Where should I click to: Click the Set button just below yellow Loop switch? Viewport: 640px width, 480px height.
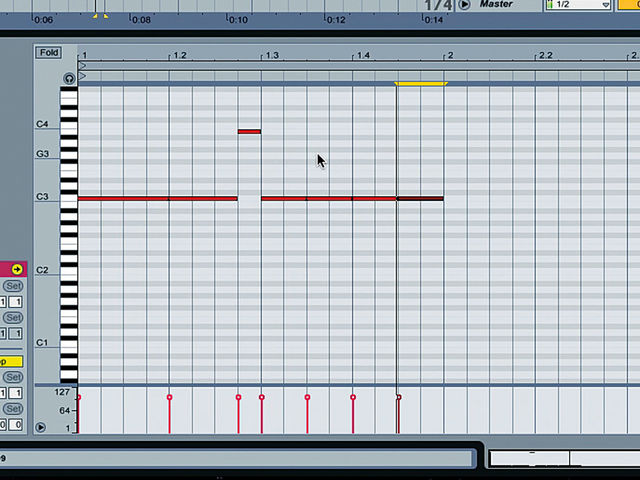(13, 377)
